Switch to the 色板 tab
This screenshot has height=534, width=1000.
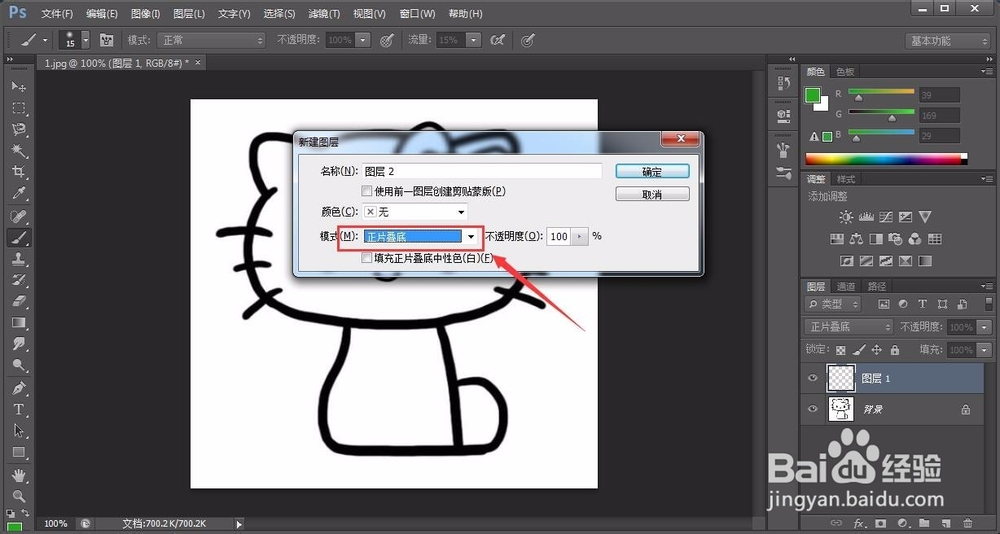coord(846,71)
